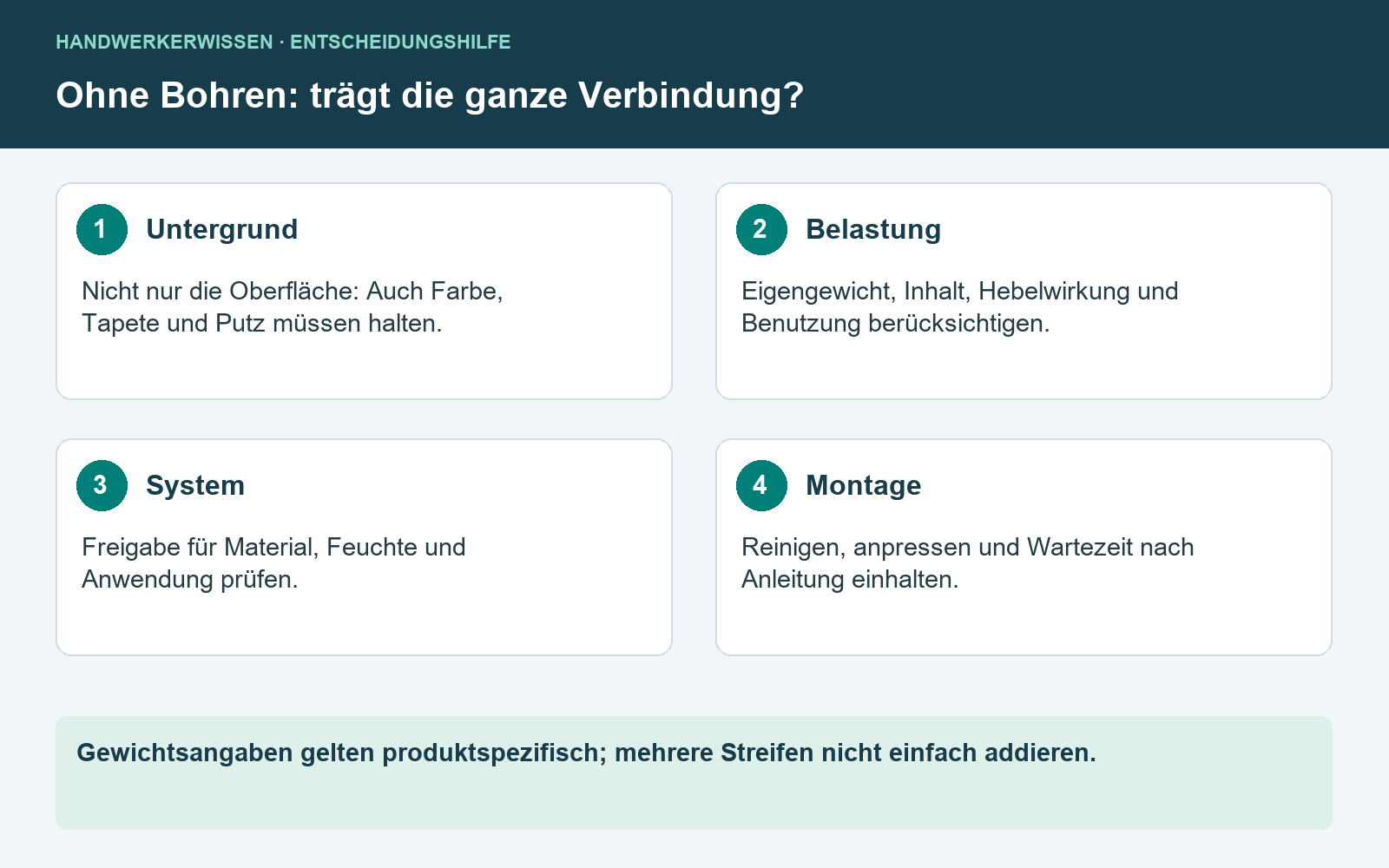
Task: Select the System card heading
Action: click(x=195, y=485)
